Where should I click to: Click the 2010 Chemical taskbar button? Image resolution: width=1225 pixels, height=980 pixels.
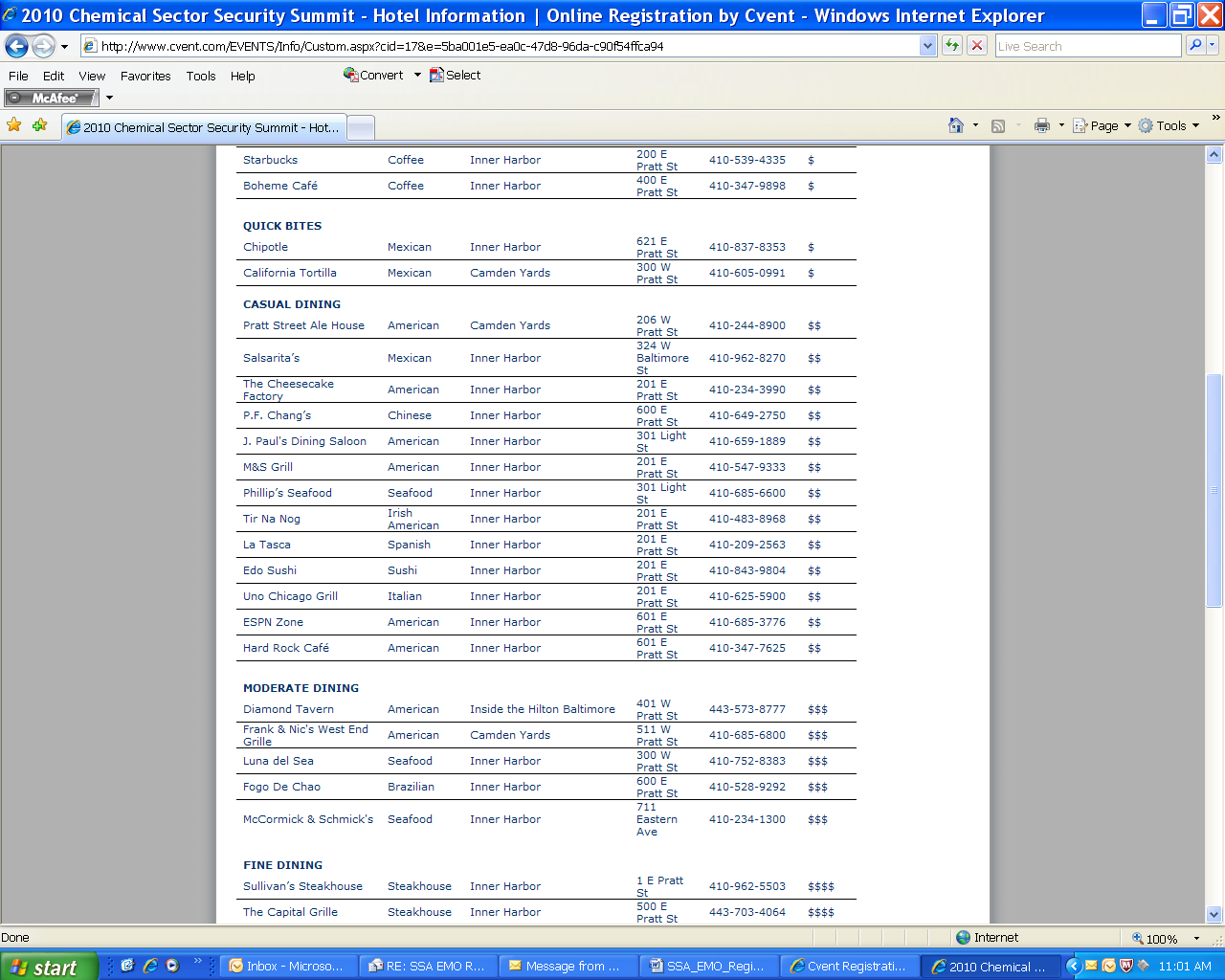tap(990, 967)
